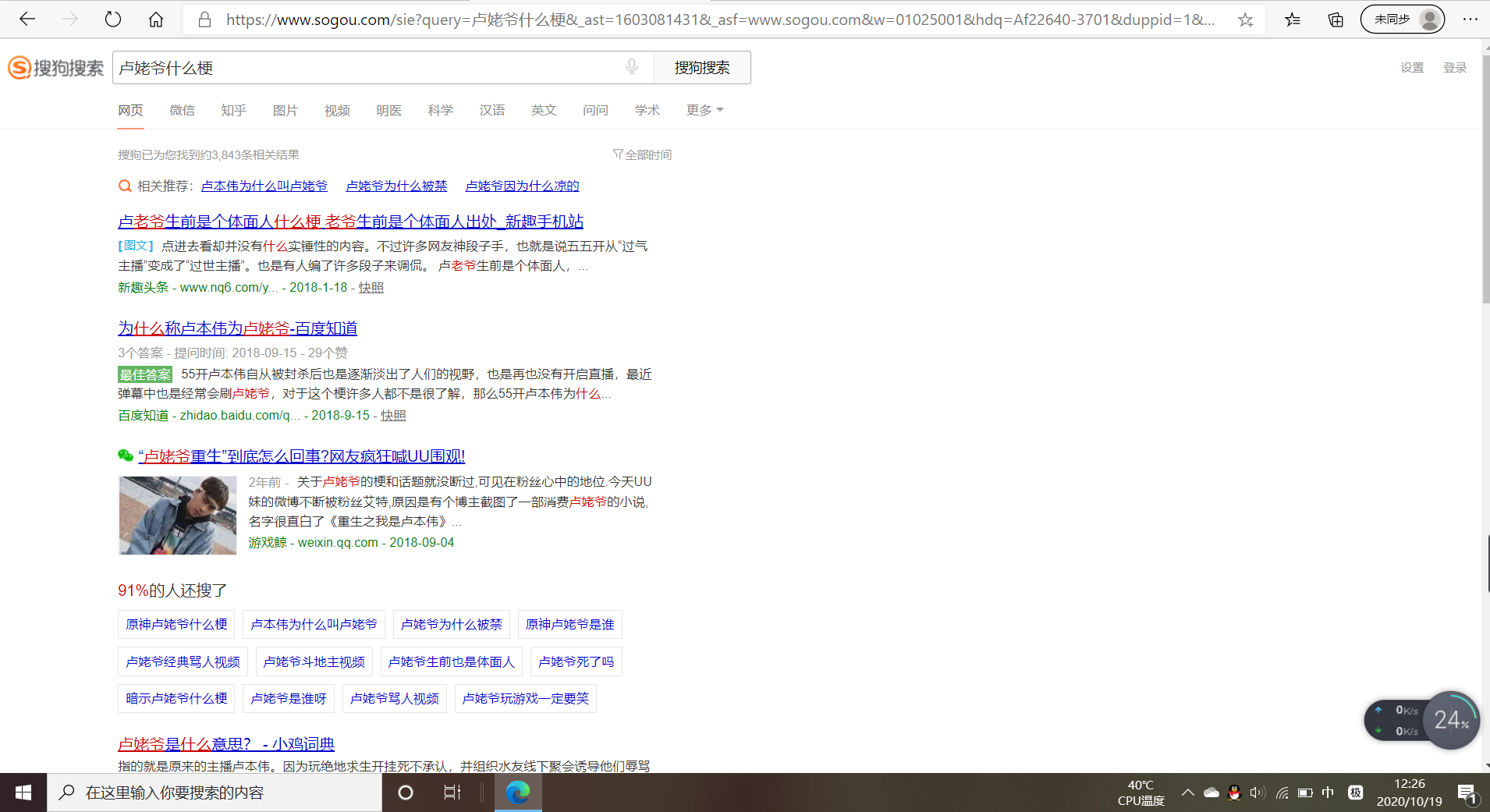Image resolution: width=1490 pixels, height=812 pixels.
Task: Click 登录 to sign in
Action: pos(1455,68)
